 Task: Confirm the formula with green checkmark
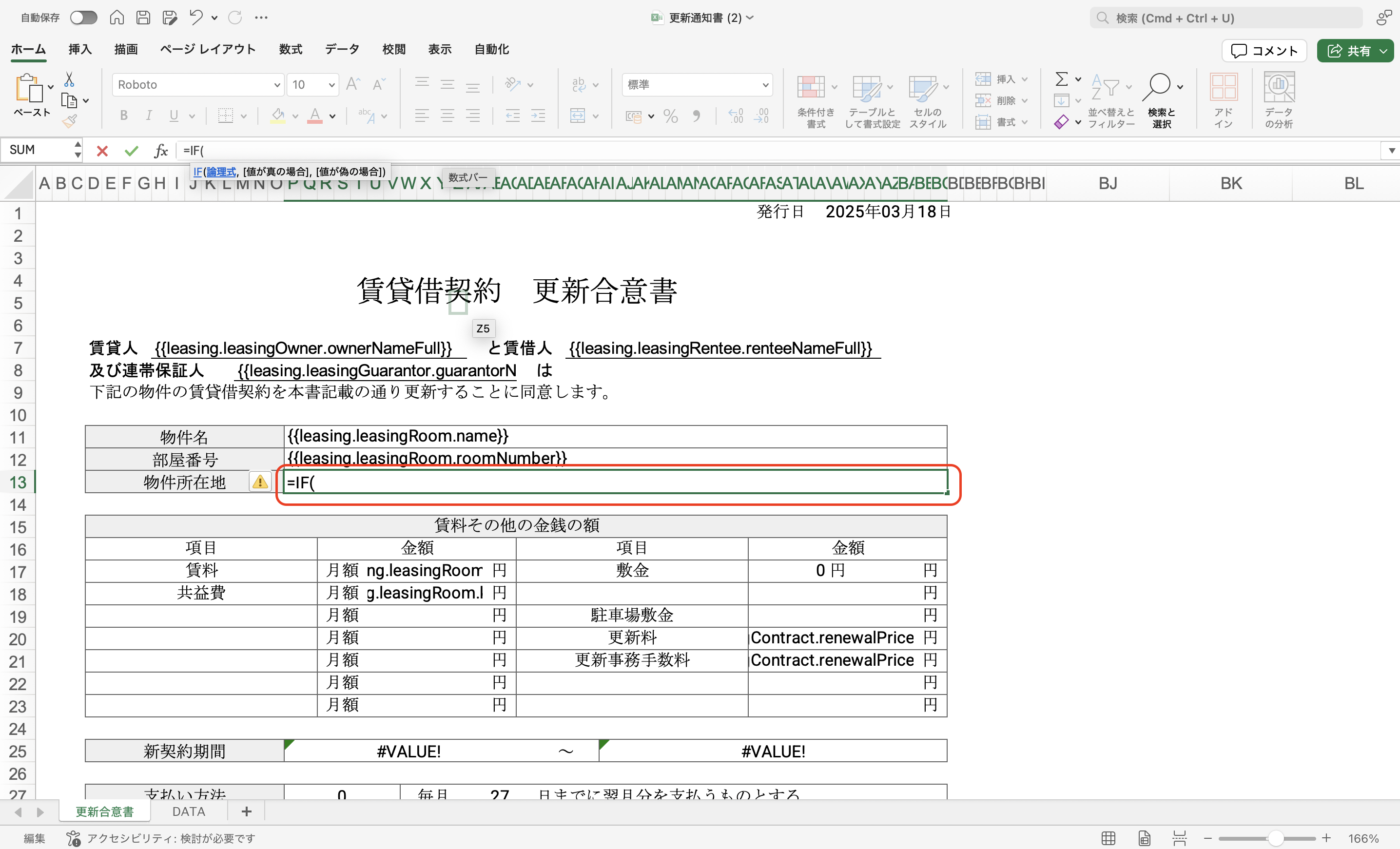pos(131,151)
